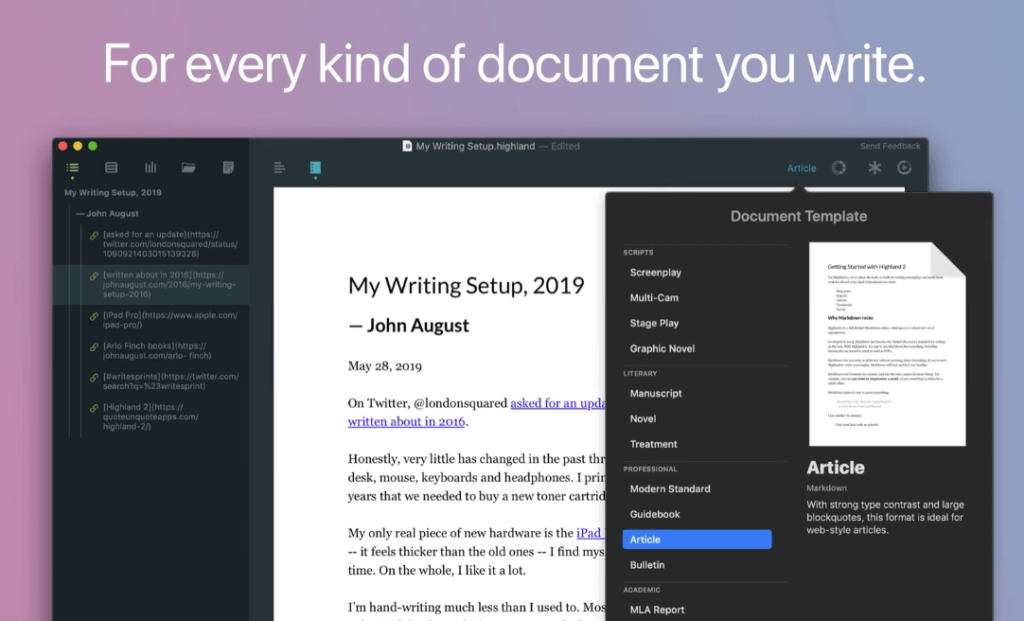
Task: Click the 'May 28, 2019' date line
Action: pyautogui.click(x=385, y=366)
